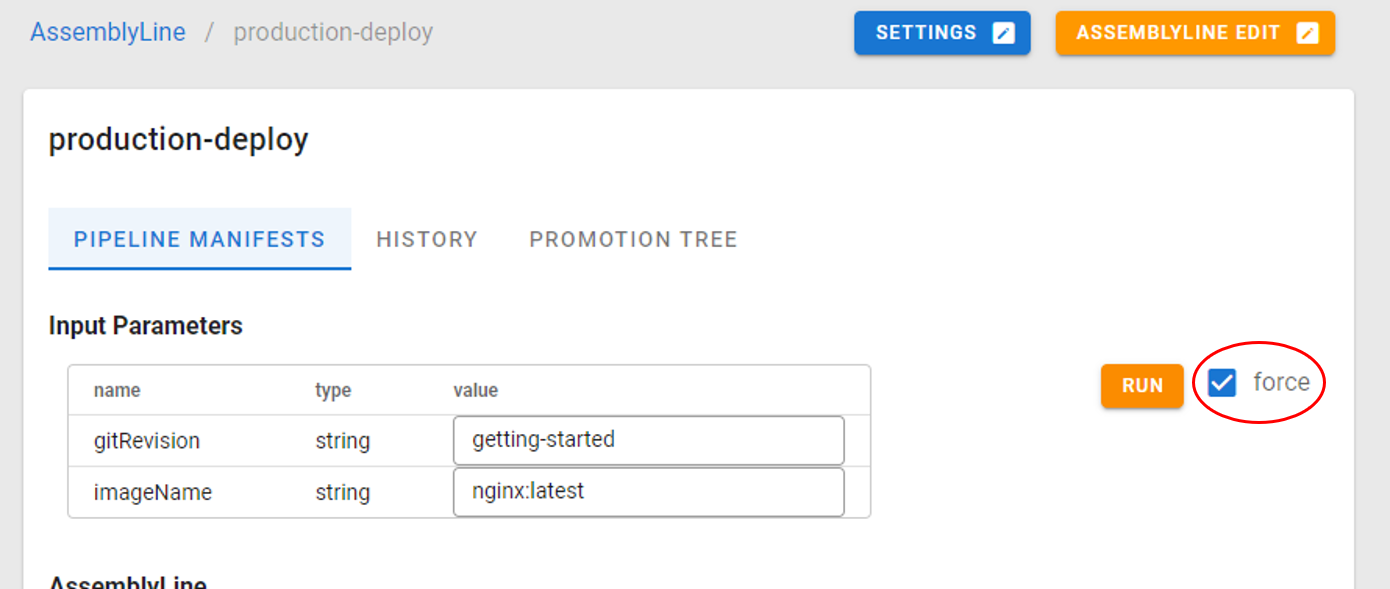Focus the gitRevision value input field
Image resolution: width=1390 pixels, height=589 pixels.
click(648, 440)
